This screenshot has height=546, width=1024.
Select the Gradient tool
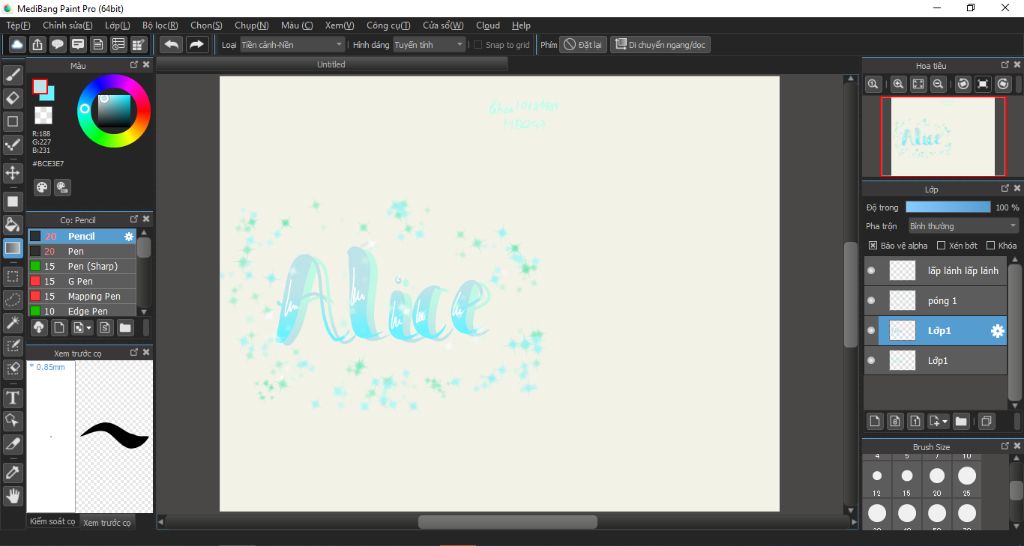(x=12, y=248)
